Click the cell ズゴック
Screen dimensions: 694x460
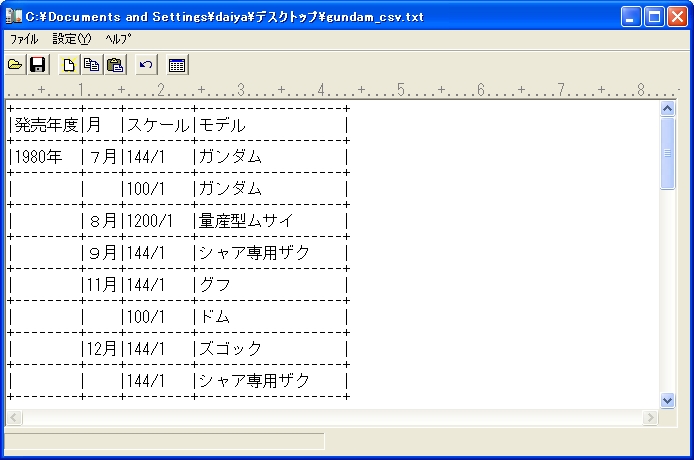[230, 349]
